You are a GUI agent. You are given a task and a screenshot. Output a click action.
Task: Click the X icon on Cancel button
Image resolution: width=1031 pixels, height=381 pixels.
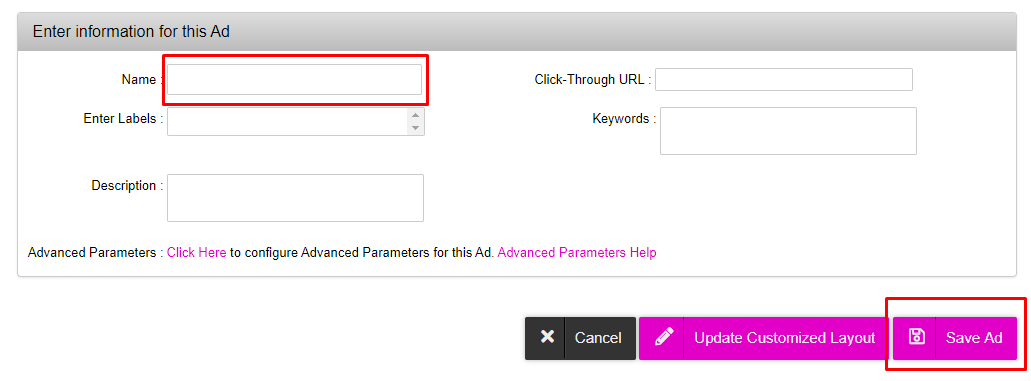546,337
